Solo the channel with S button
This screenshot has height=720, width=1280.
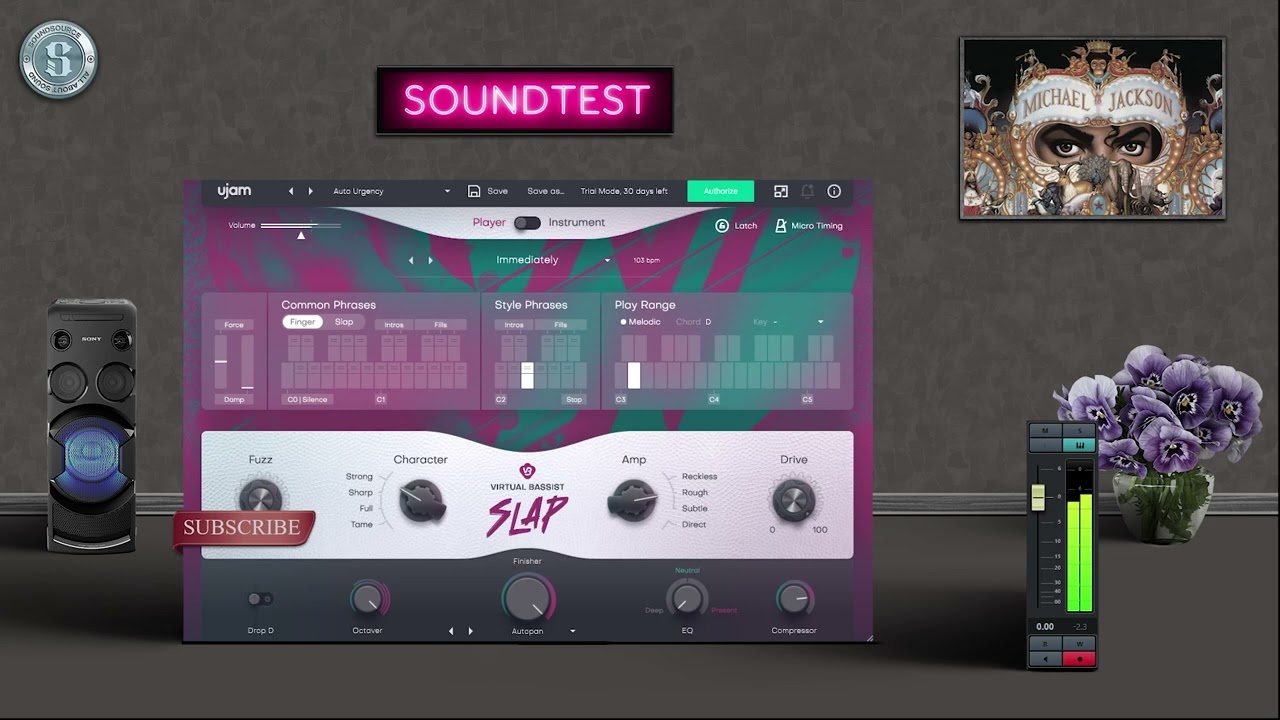[x=1080, y=431]
